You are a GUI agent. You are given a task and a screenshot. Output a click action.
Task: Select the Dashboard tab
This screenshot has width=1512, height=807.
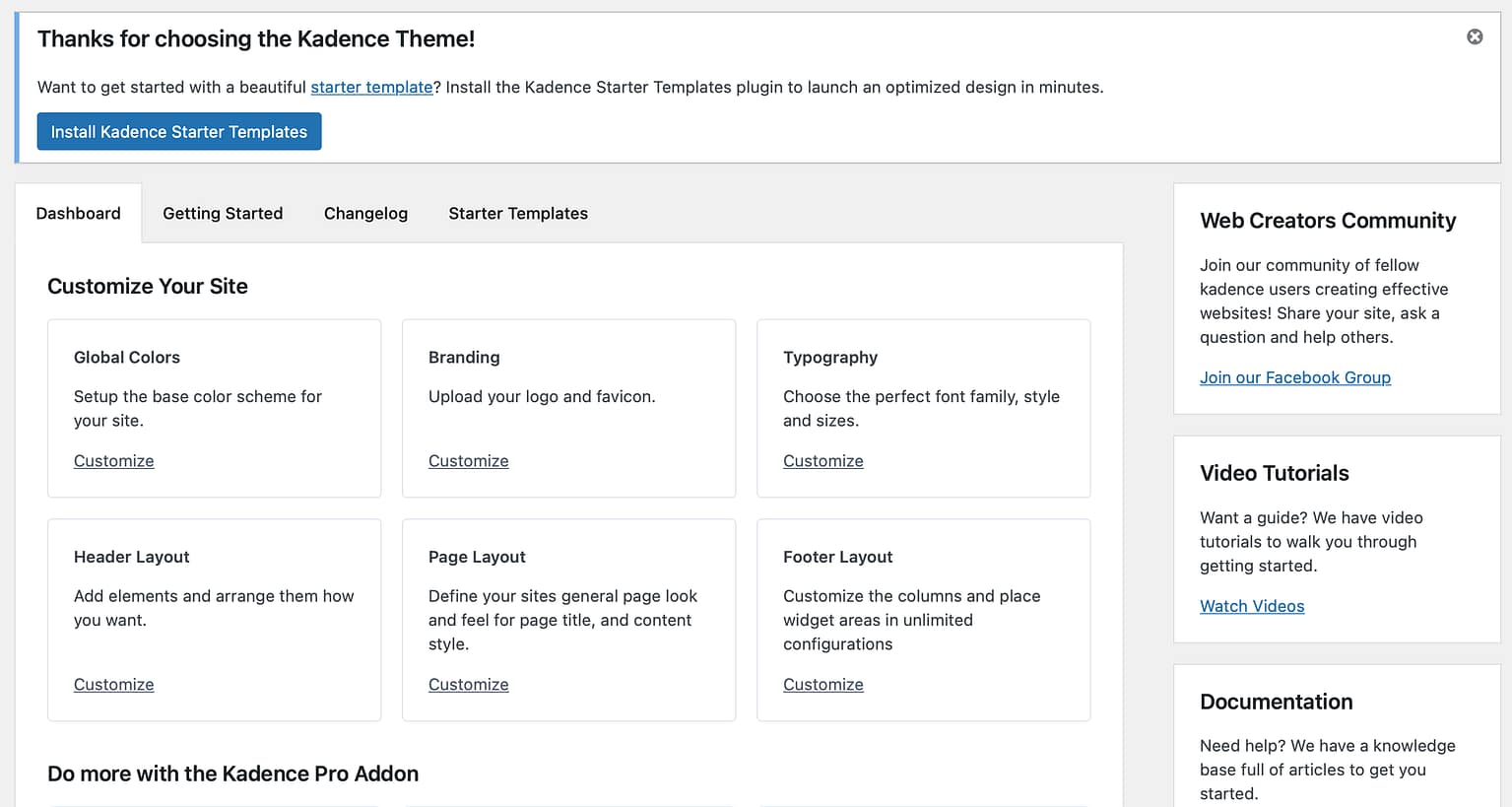tap(78, 213)
